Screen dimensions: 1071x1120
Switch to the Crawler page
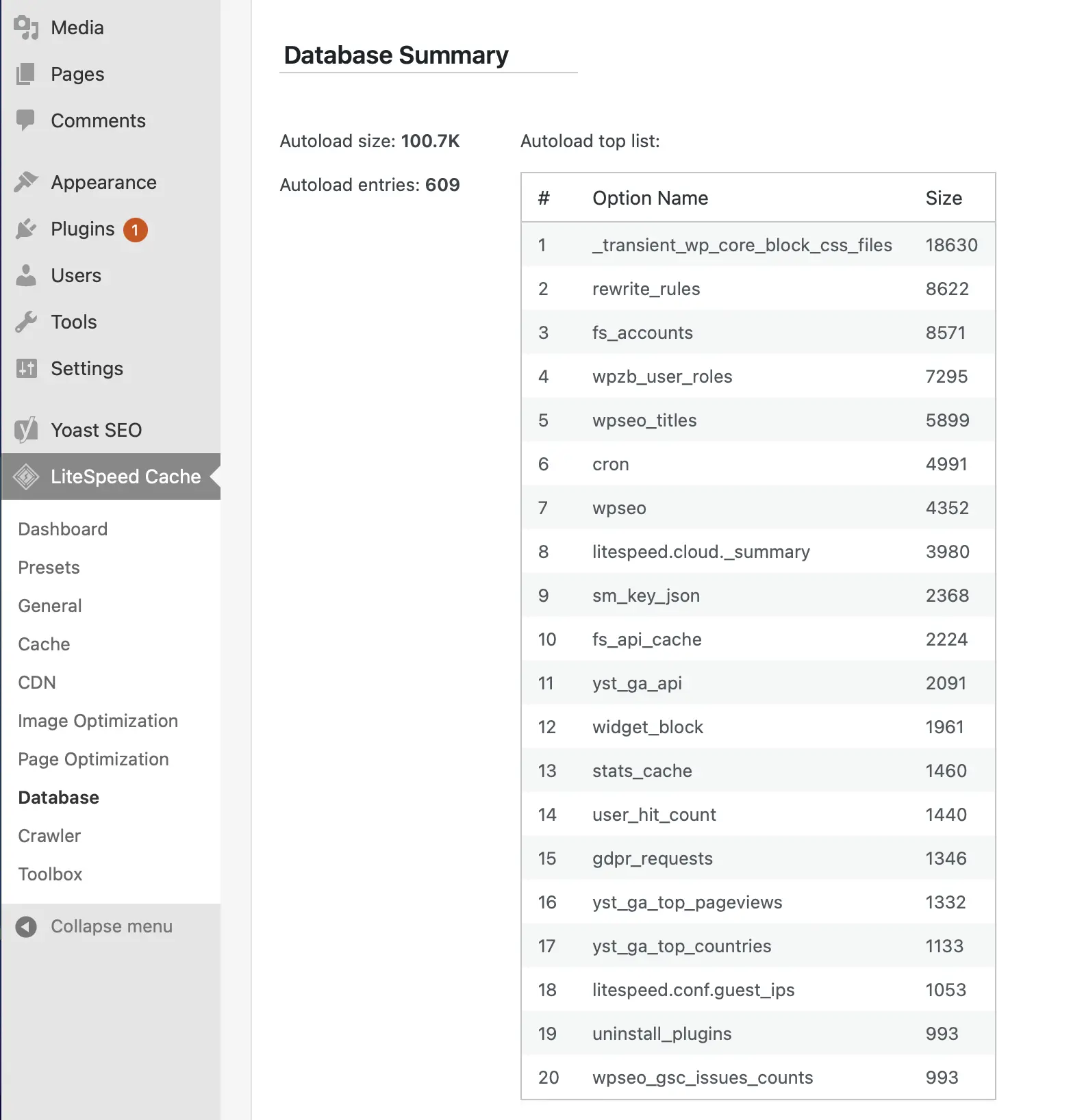[x=49, y=835]
